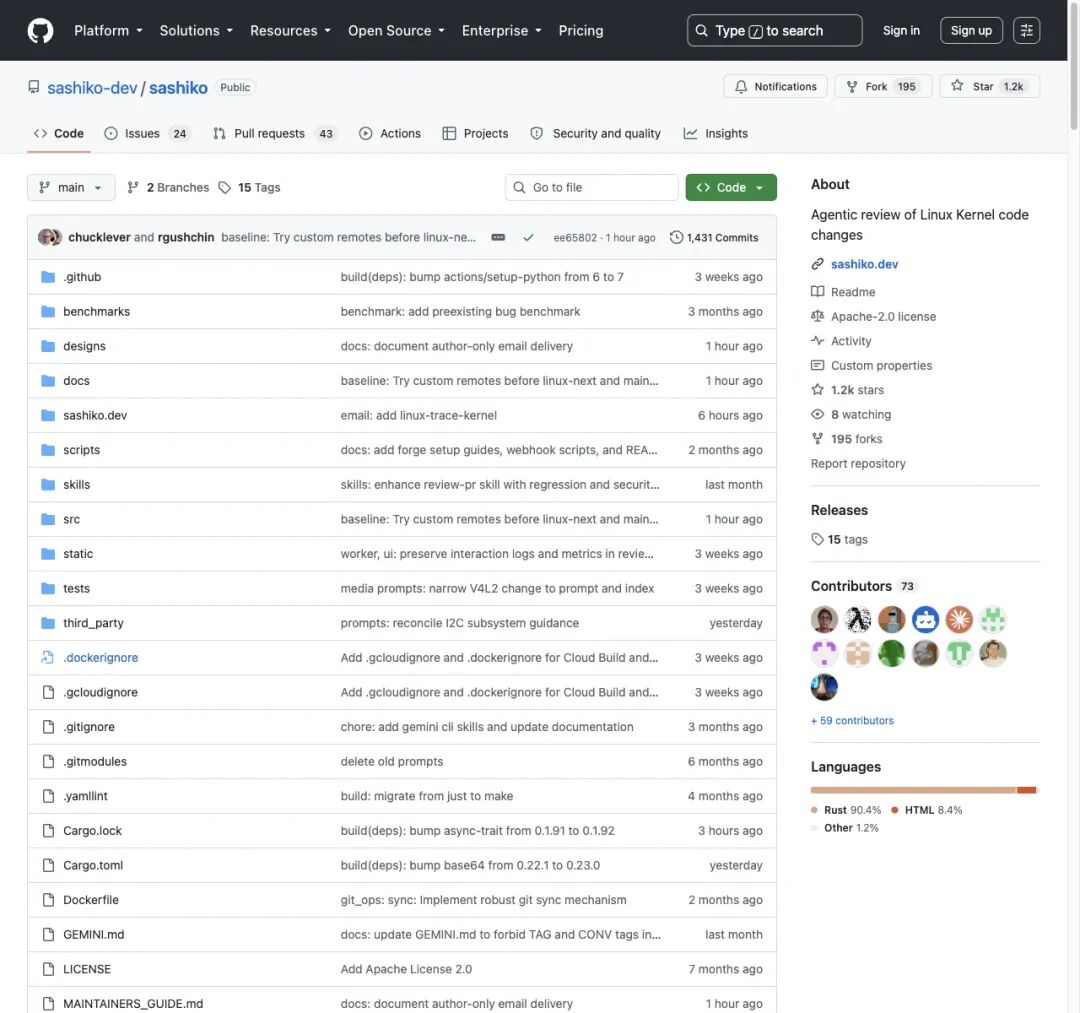This screenshot has height=1013, width=1080.
Task: Expand the commit message ellipsis button
Action: [498, 237]
